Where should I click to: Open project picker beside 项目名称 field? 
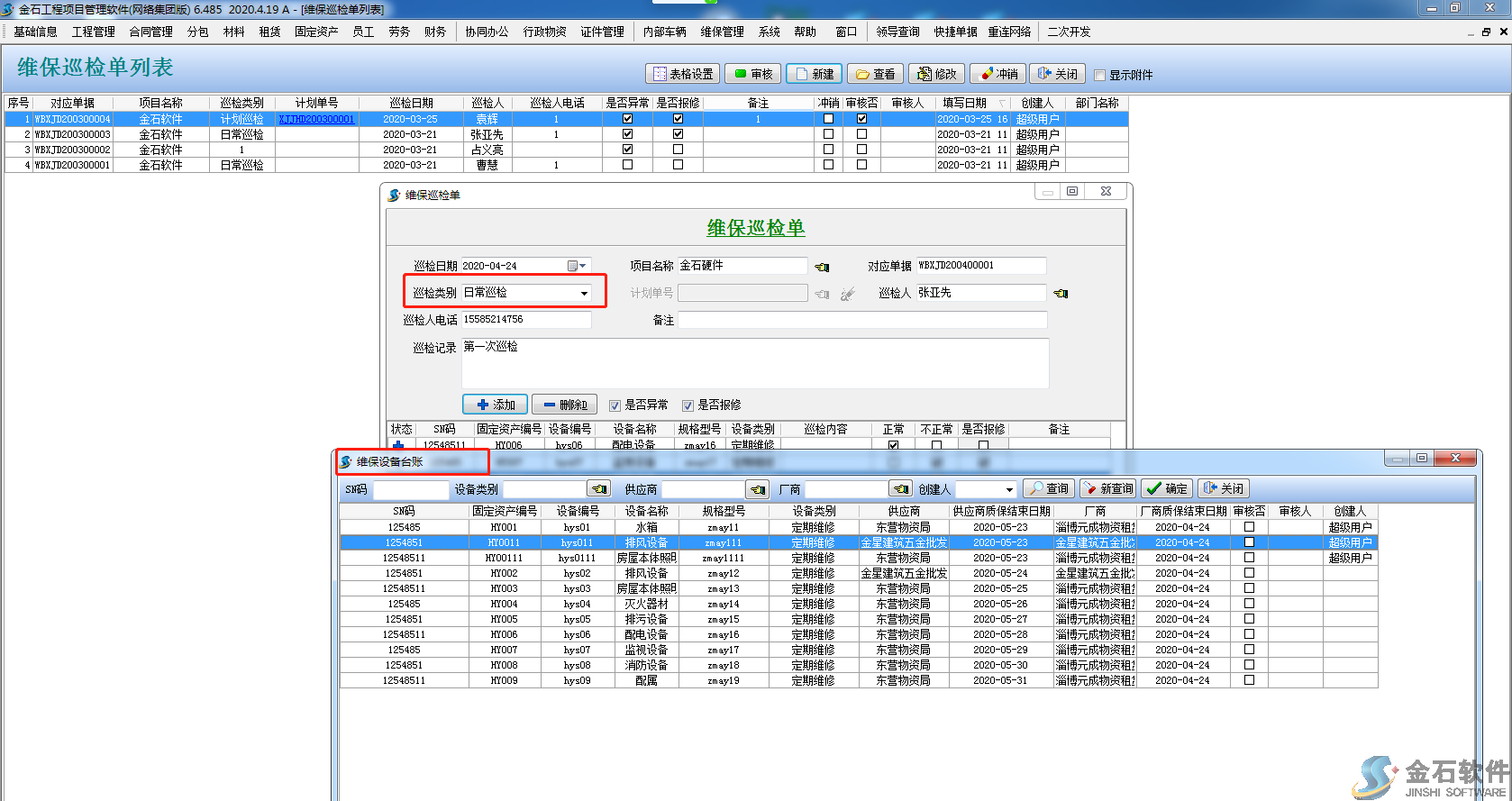click(822, 267)
